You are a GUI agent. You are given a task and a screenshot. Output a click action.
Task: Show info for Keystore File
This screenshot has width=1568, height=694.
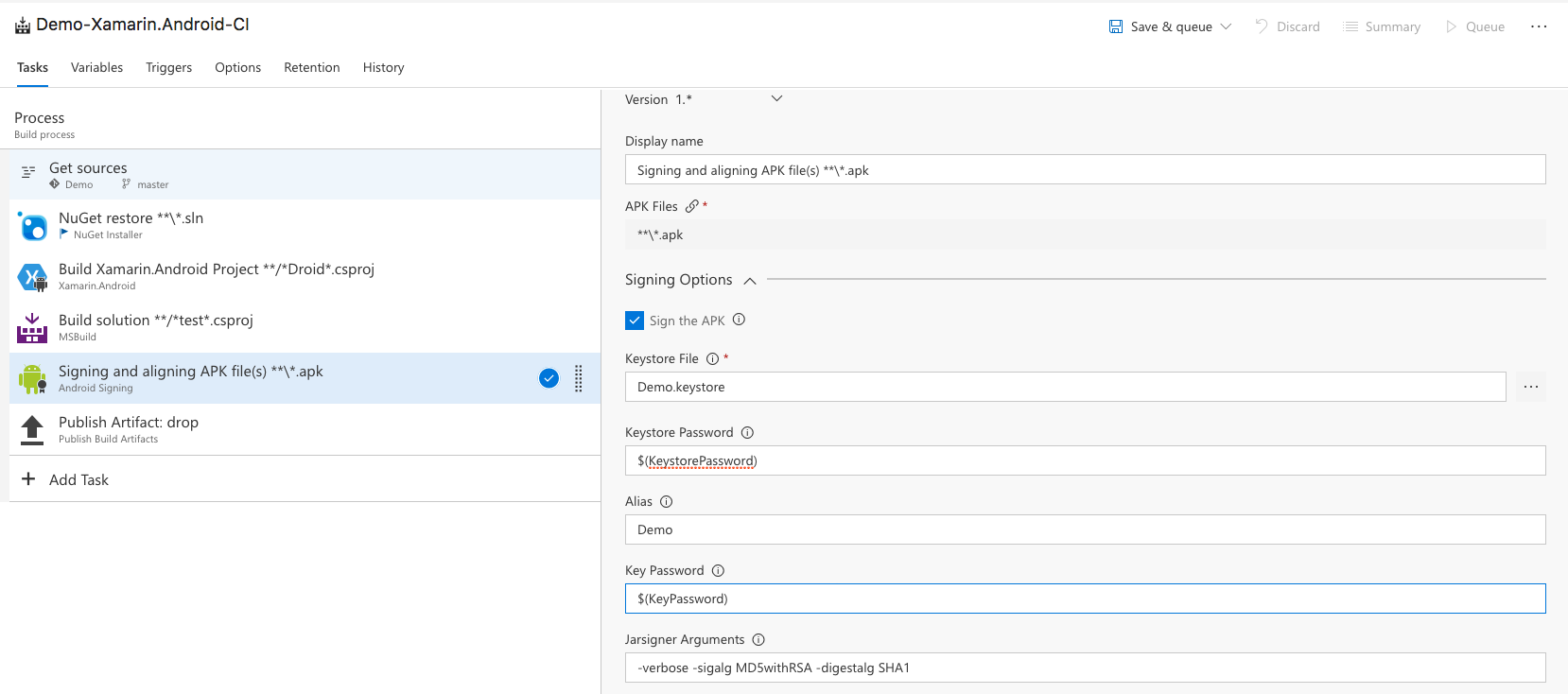click(712, 359)
